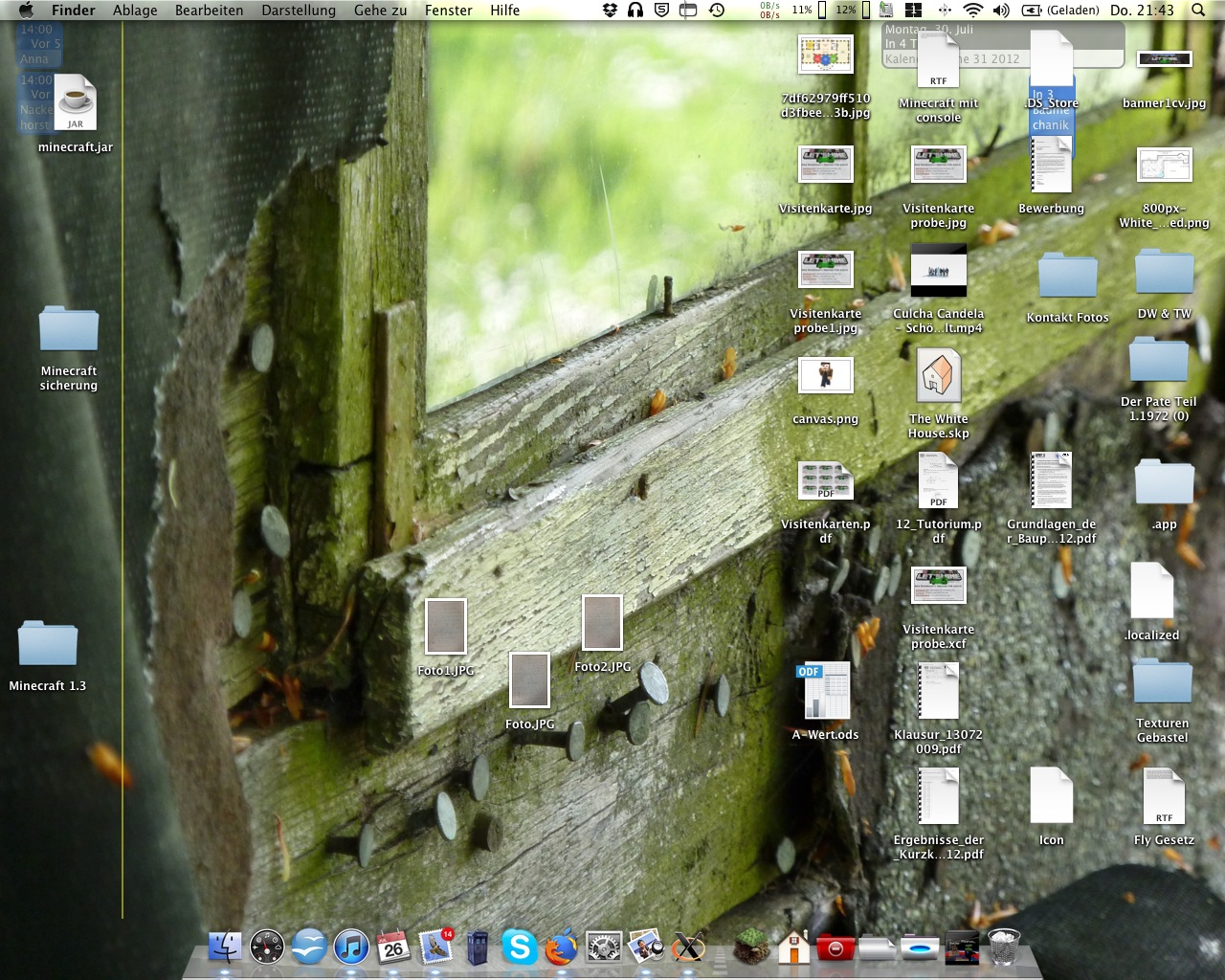This screenshot has width=1225, height=980.
Task: Launch Firefox from the dock
Action: pyautogui.click(x=562, y=947)
